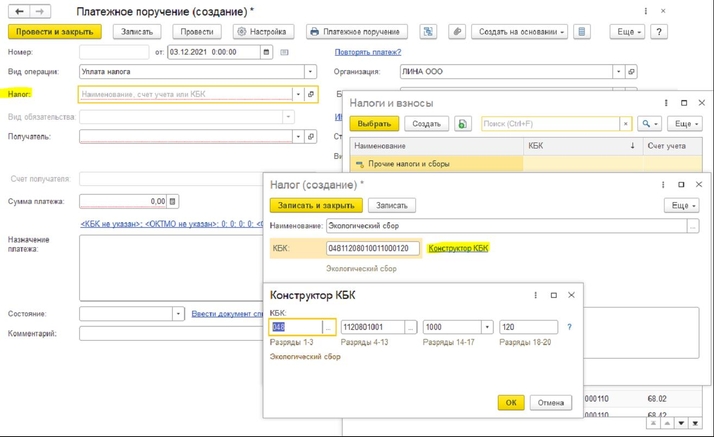Click the green create-copy icon next to Создать
This screenshot has width=714, height=437.
coord(462,124)
